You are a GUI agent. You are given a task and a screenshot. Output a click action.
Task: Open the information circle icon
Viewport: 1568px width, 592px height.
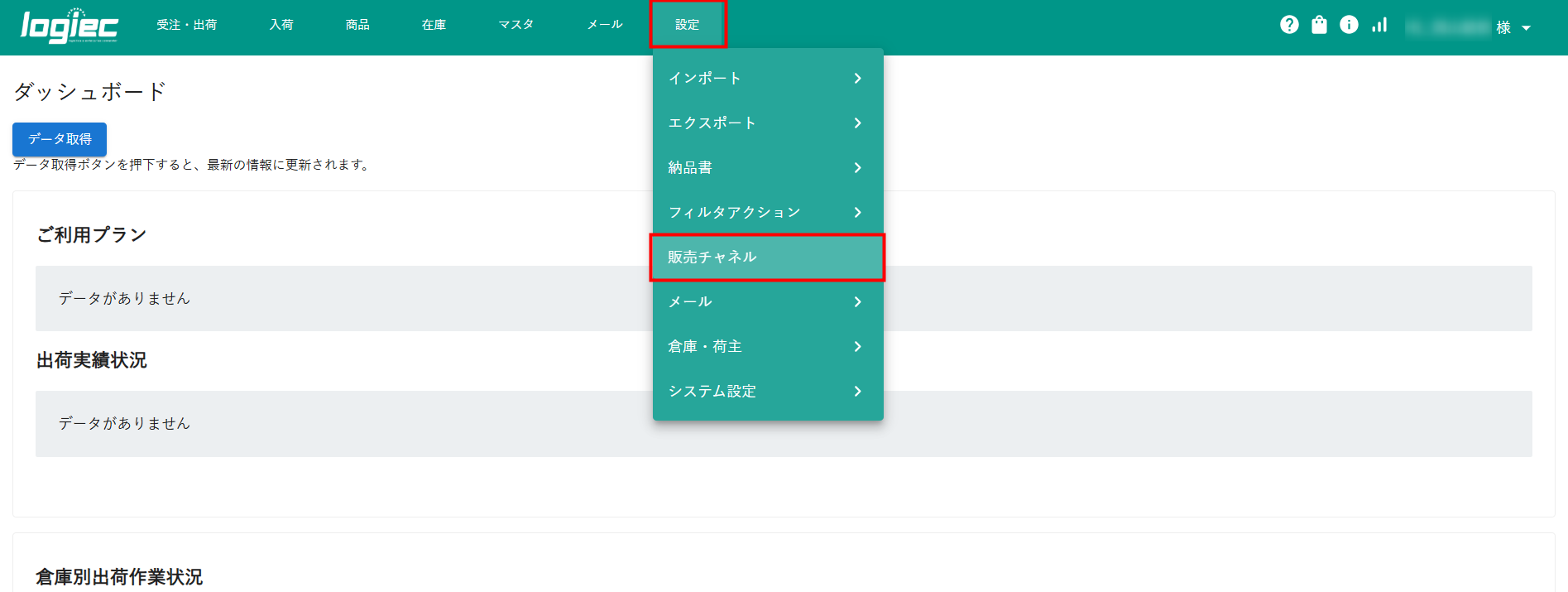coord(1349,25)
